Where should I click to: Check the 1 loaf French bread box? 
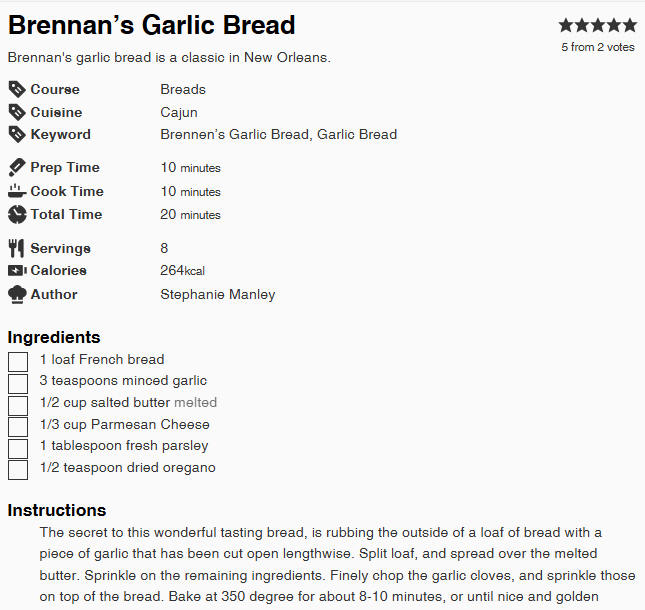[18, 362]
